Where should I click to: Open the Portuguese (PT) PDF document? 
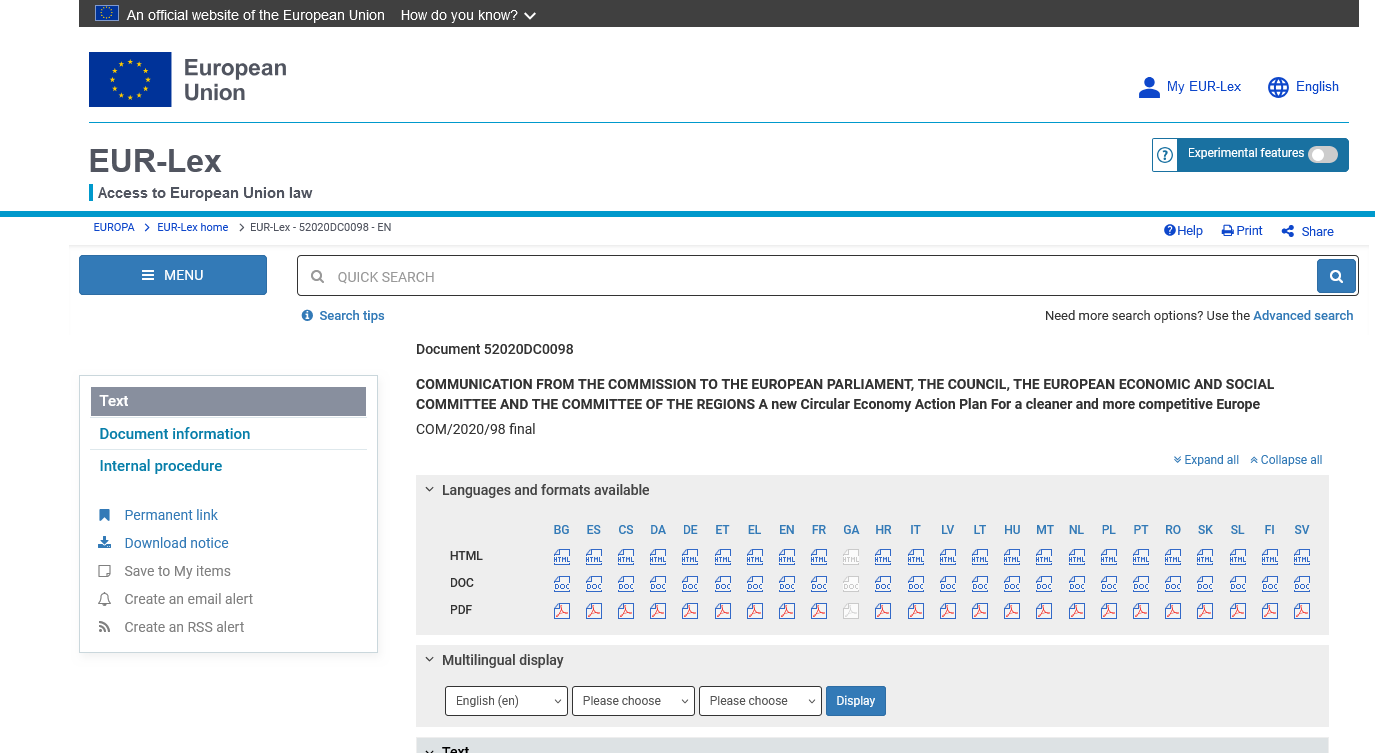click(x=1141, y=611)
